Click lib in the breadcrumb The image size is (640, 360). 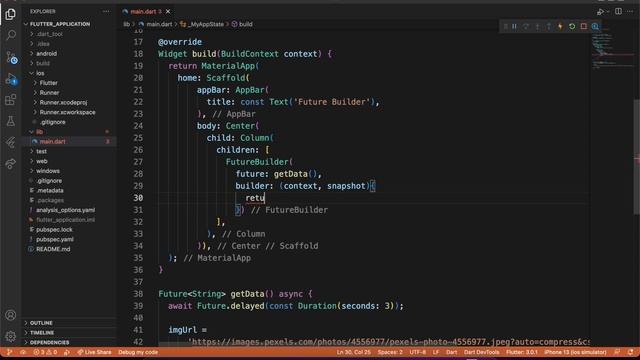(127, 24)
